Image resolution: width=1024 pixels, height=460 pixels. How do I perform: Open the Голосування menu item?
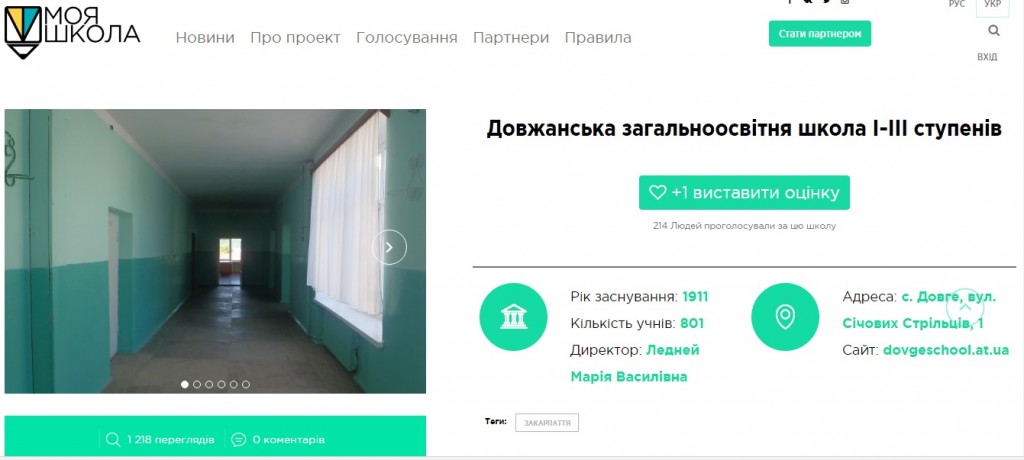click(407, 38)
